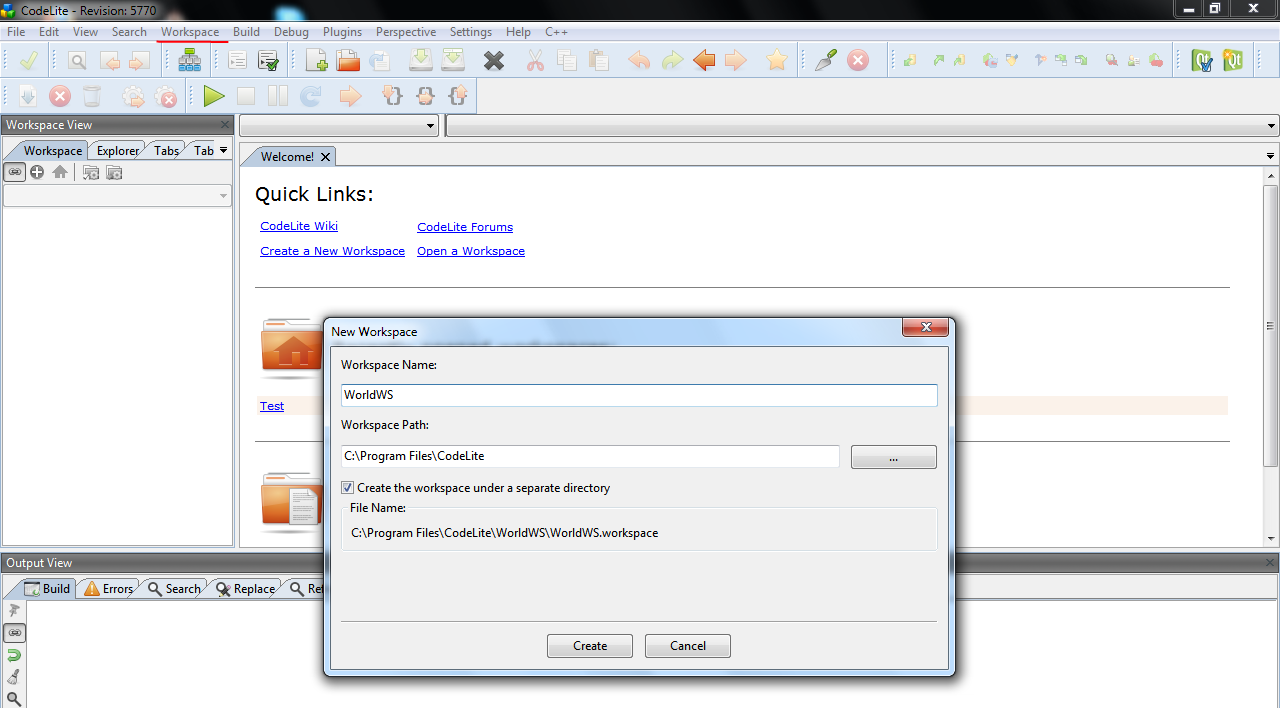Click the trash can icon in second toolbar

tap(92, 96)
